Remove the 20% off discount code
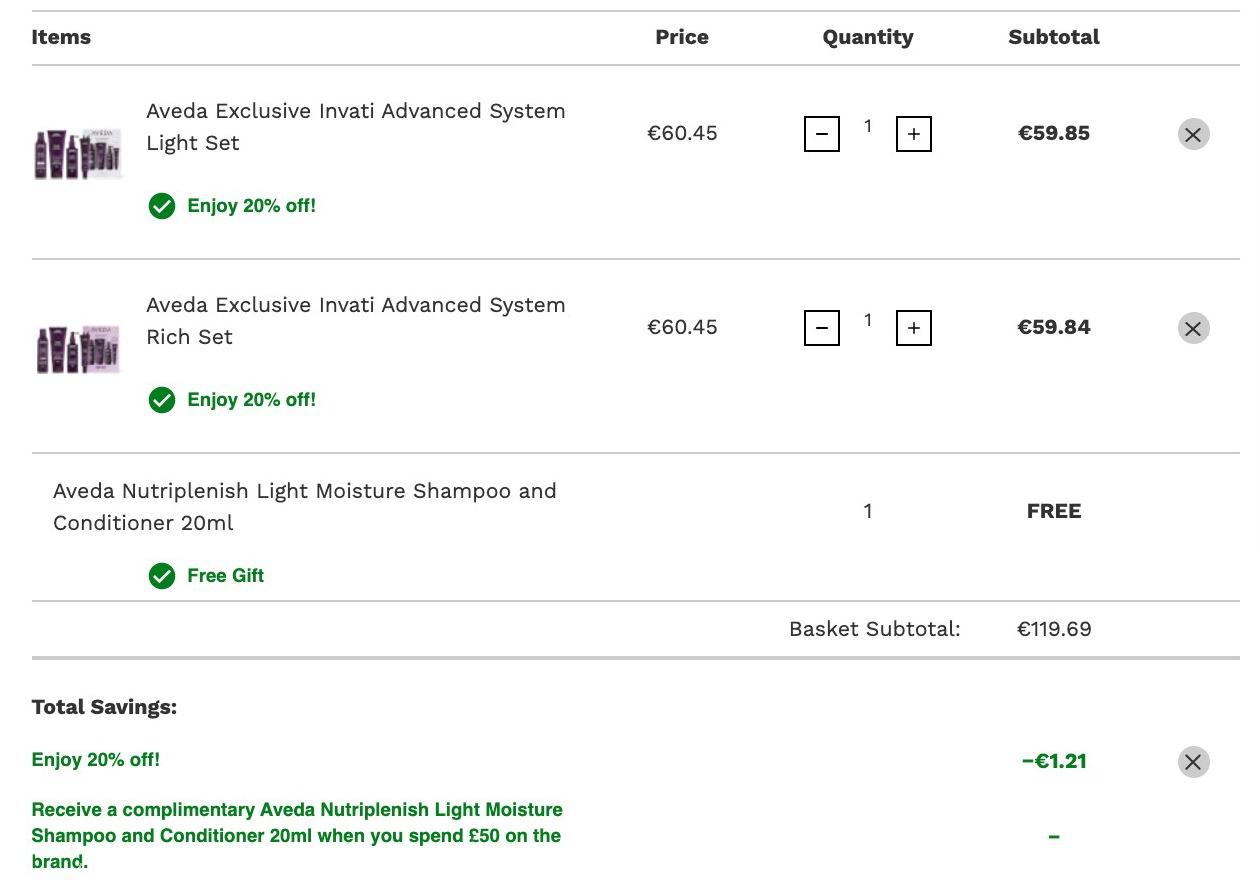Viewport: 1260px width, 894px height. (x=1193, y=762)
